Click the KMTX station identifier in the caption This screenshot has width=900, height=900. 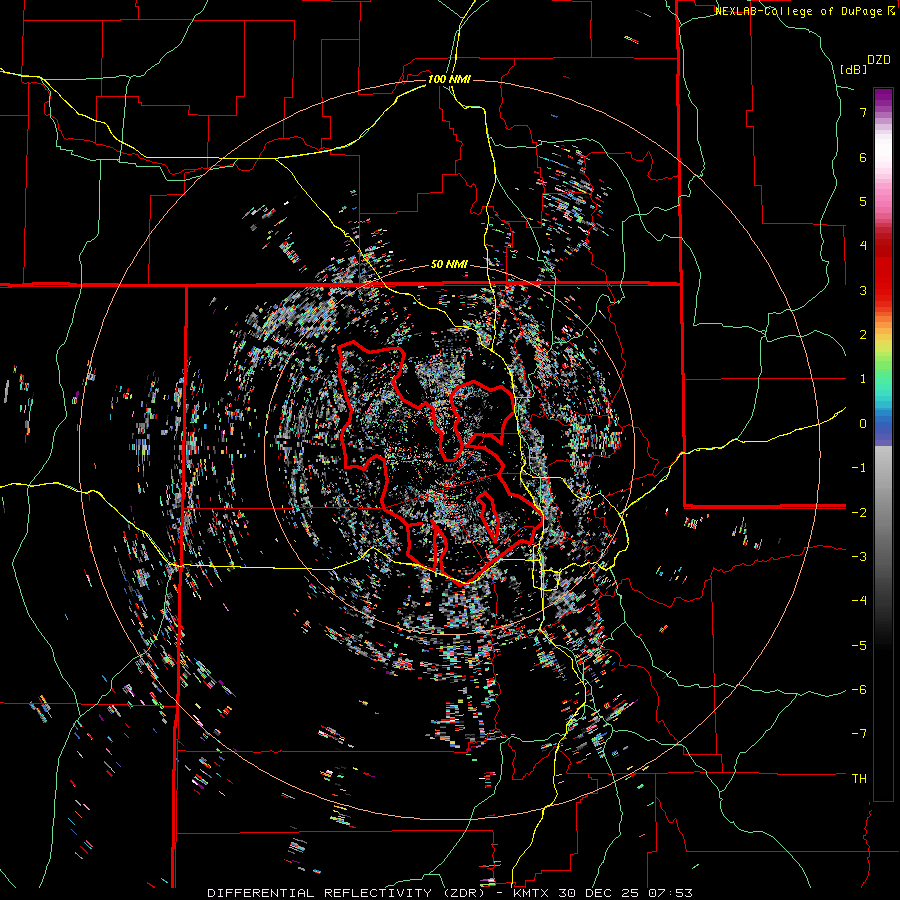coord(530,893)
